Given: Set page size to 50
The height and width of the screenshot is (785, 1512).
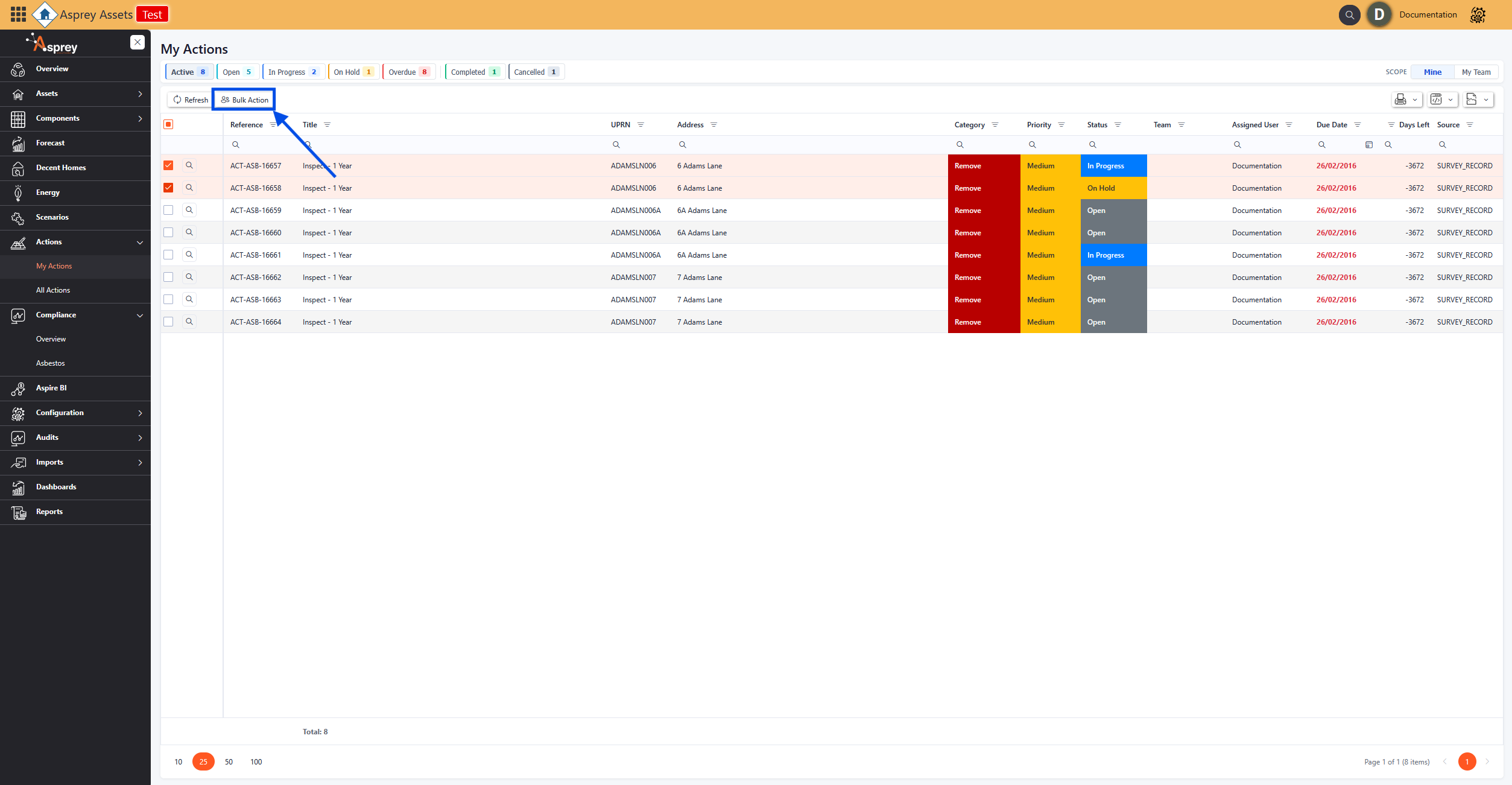Looking at the screenshot, I should (229, 761).
